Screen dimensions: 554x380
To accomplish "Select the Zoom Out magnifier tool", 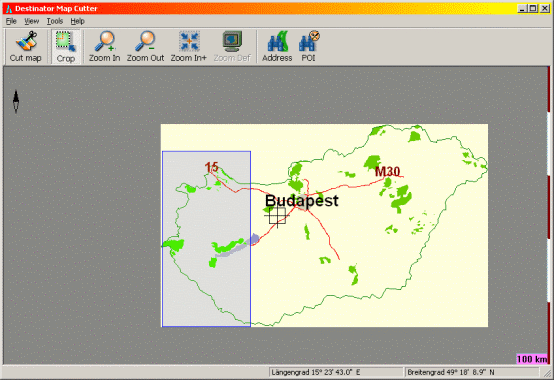I will coord(146,47).
